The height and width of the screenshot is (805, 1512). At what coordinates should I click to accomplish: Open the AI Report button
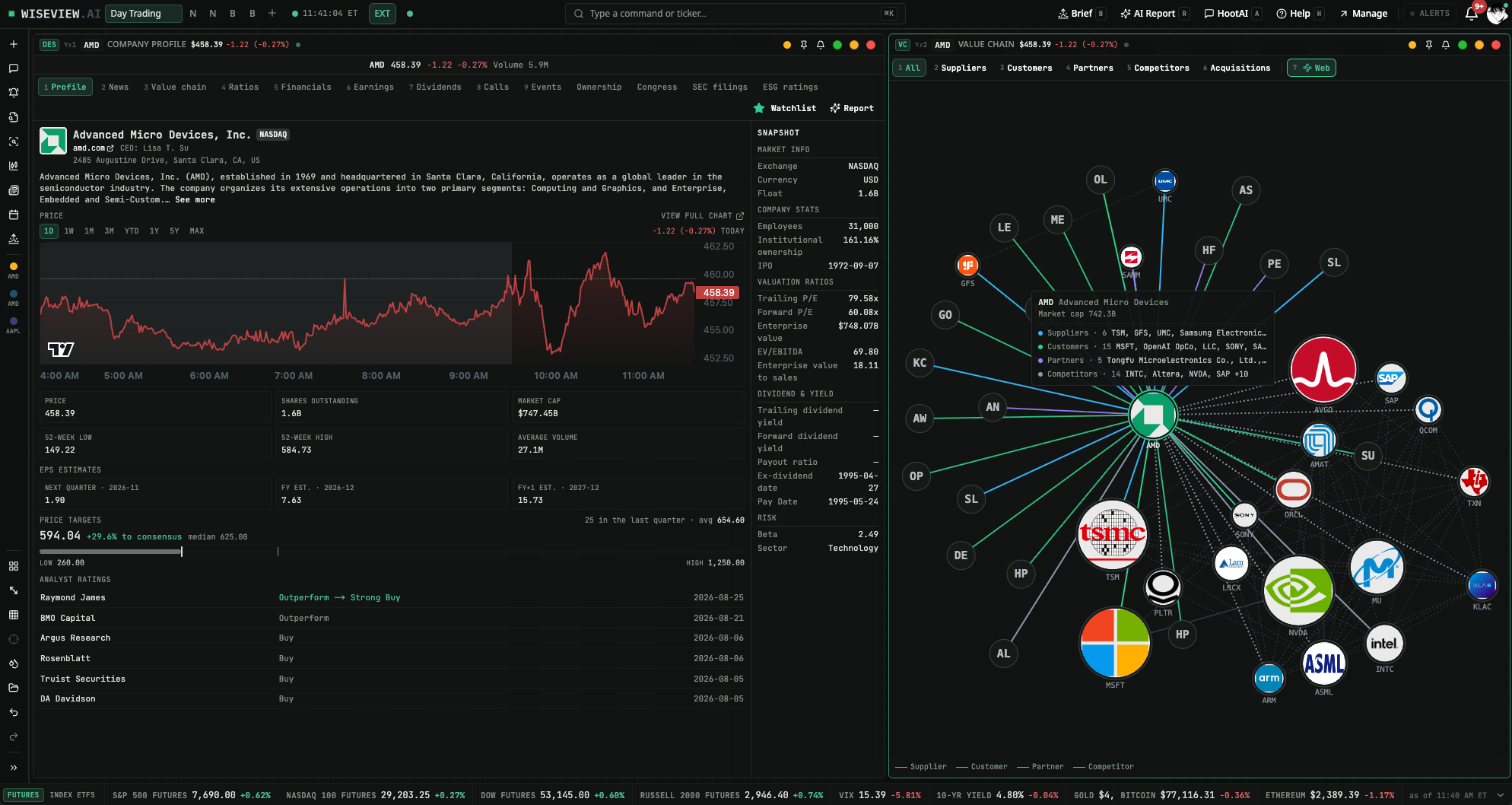(x=1155, y=14)
